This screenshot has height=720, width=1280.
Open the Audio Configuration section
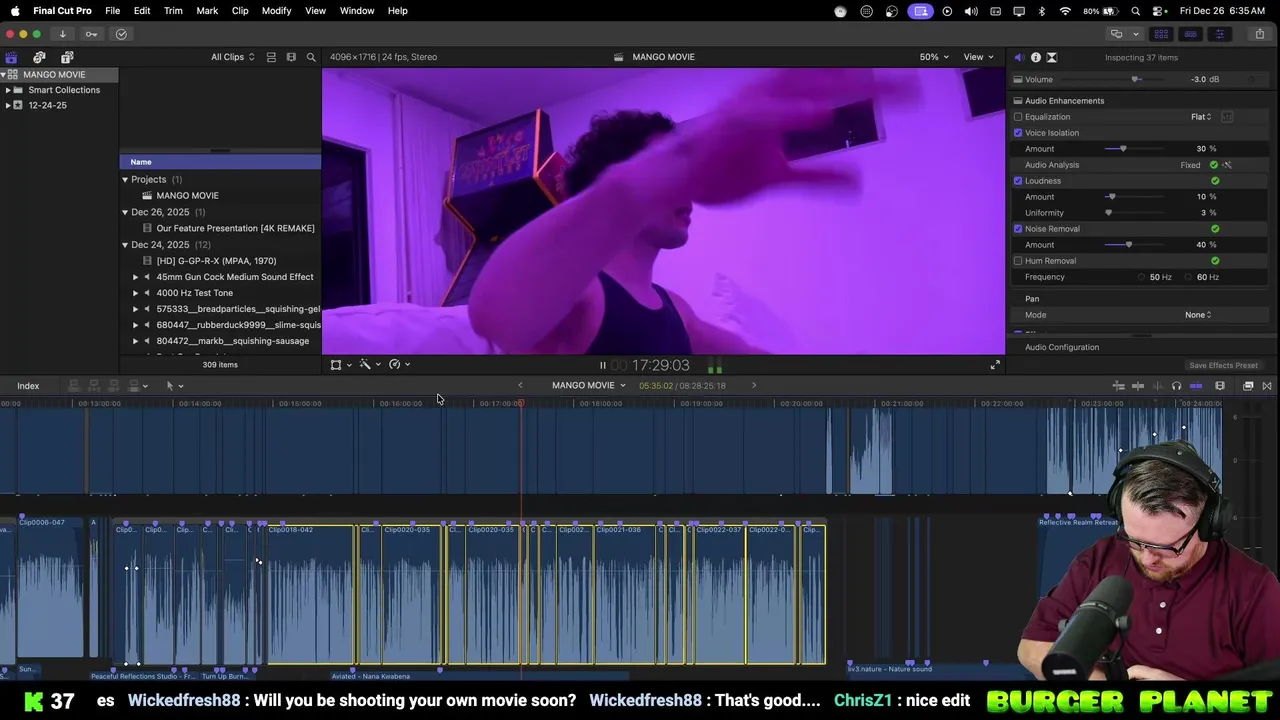pyautogui.click(x=1062, y=347)
